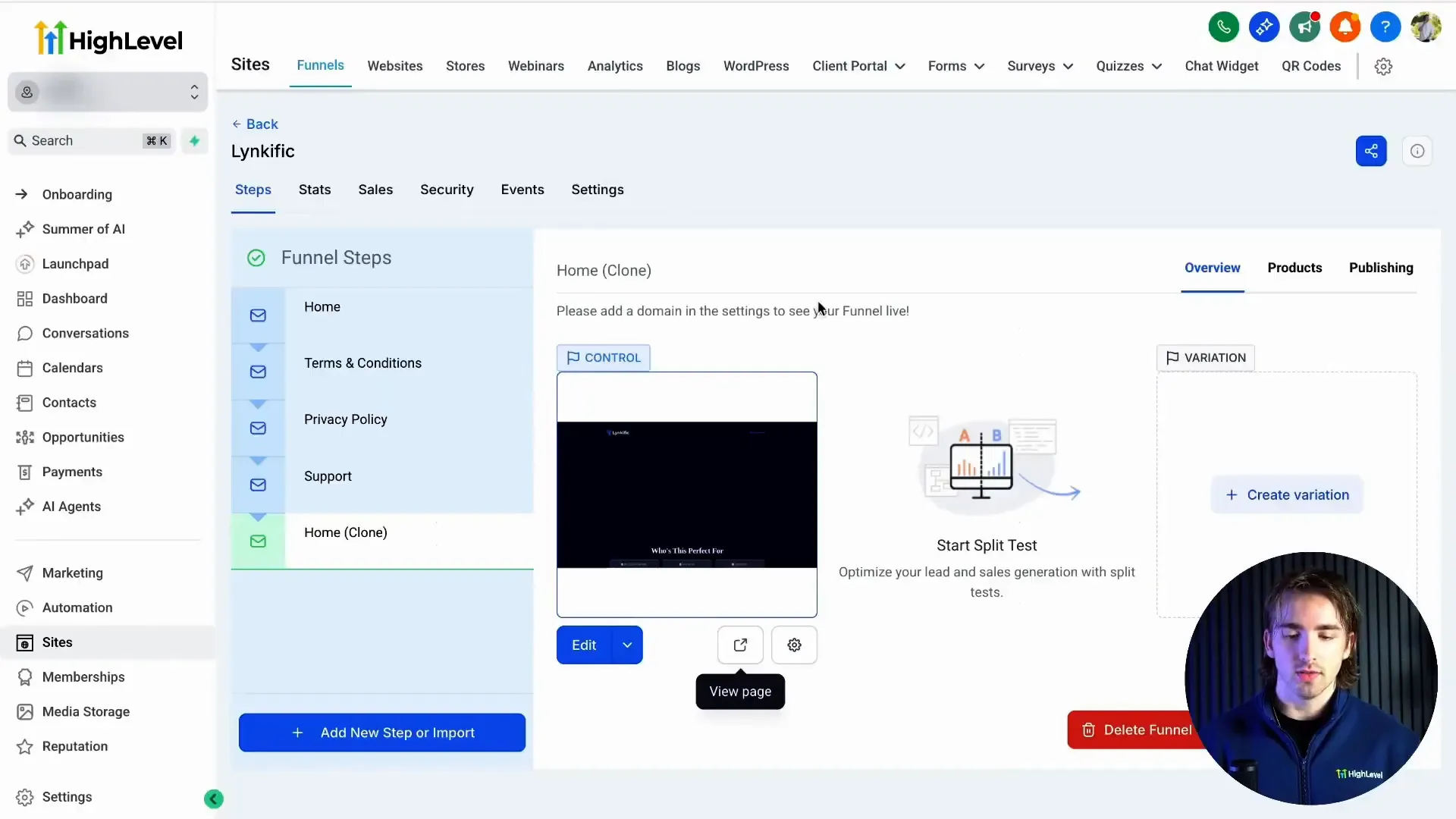Open the Chat Widget tab
This screenshot has height=819, width=1456.
pyautogui.click(x=1222, y=67)
